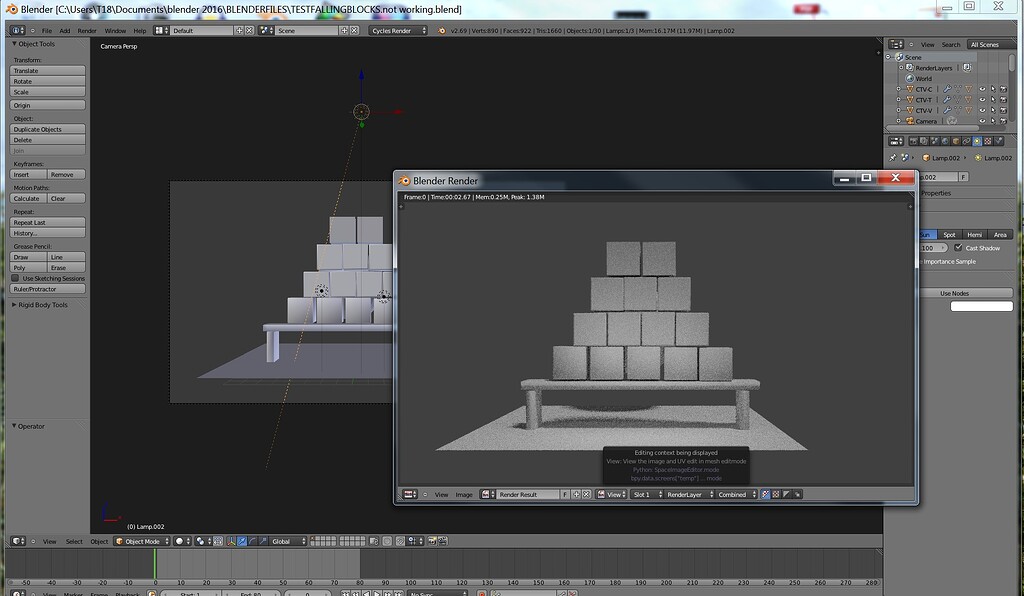
Task: Collapse the Operator panel
Action: [14, 426]
